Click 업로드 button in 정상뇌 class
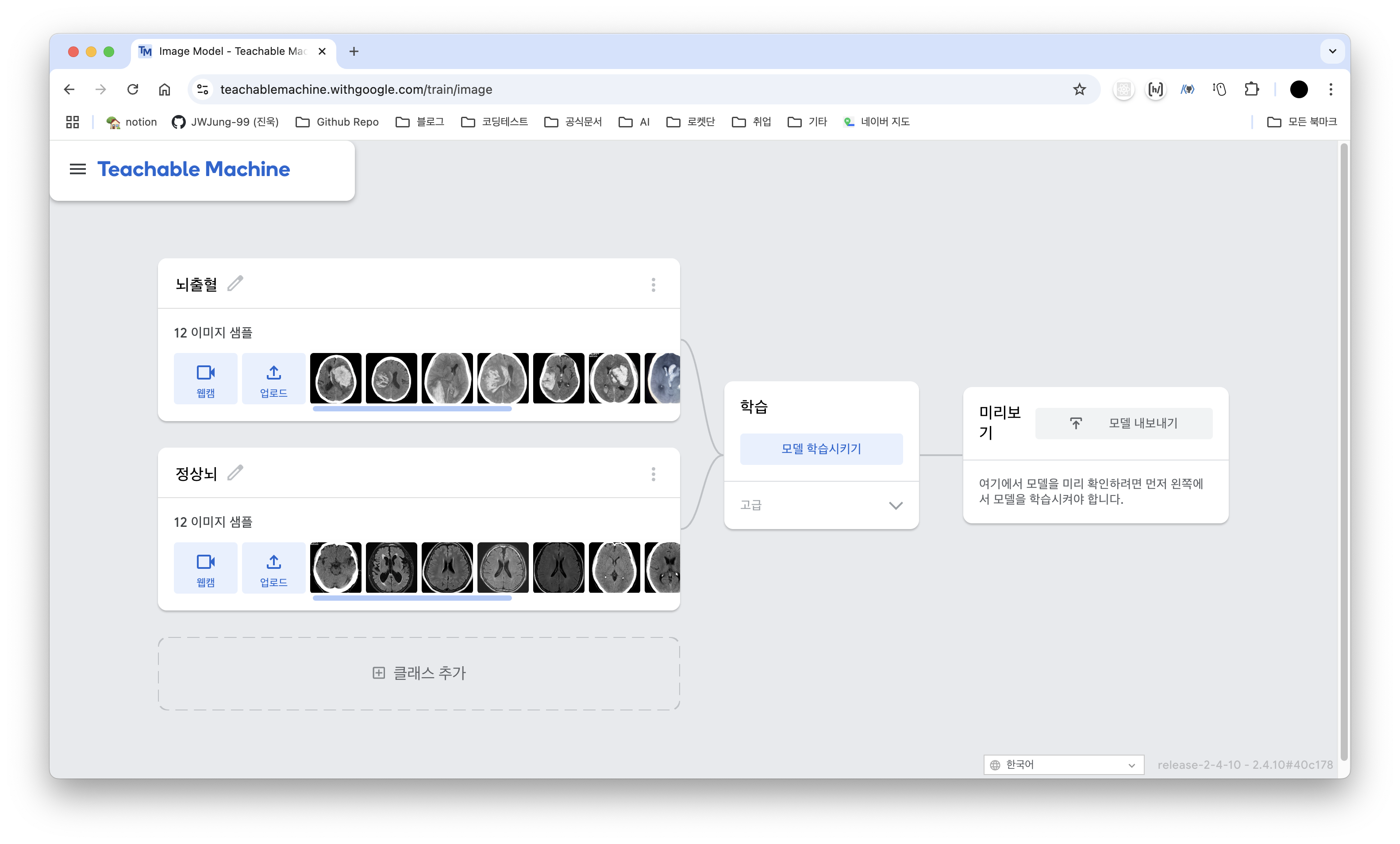The height and width of the screenshot is (844, 1400). tap(273, 568)
